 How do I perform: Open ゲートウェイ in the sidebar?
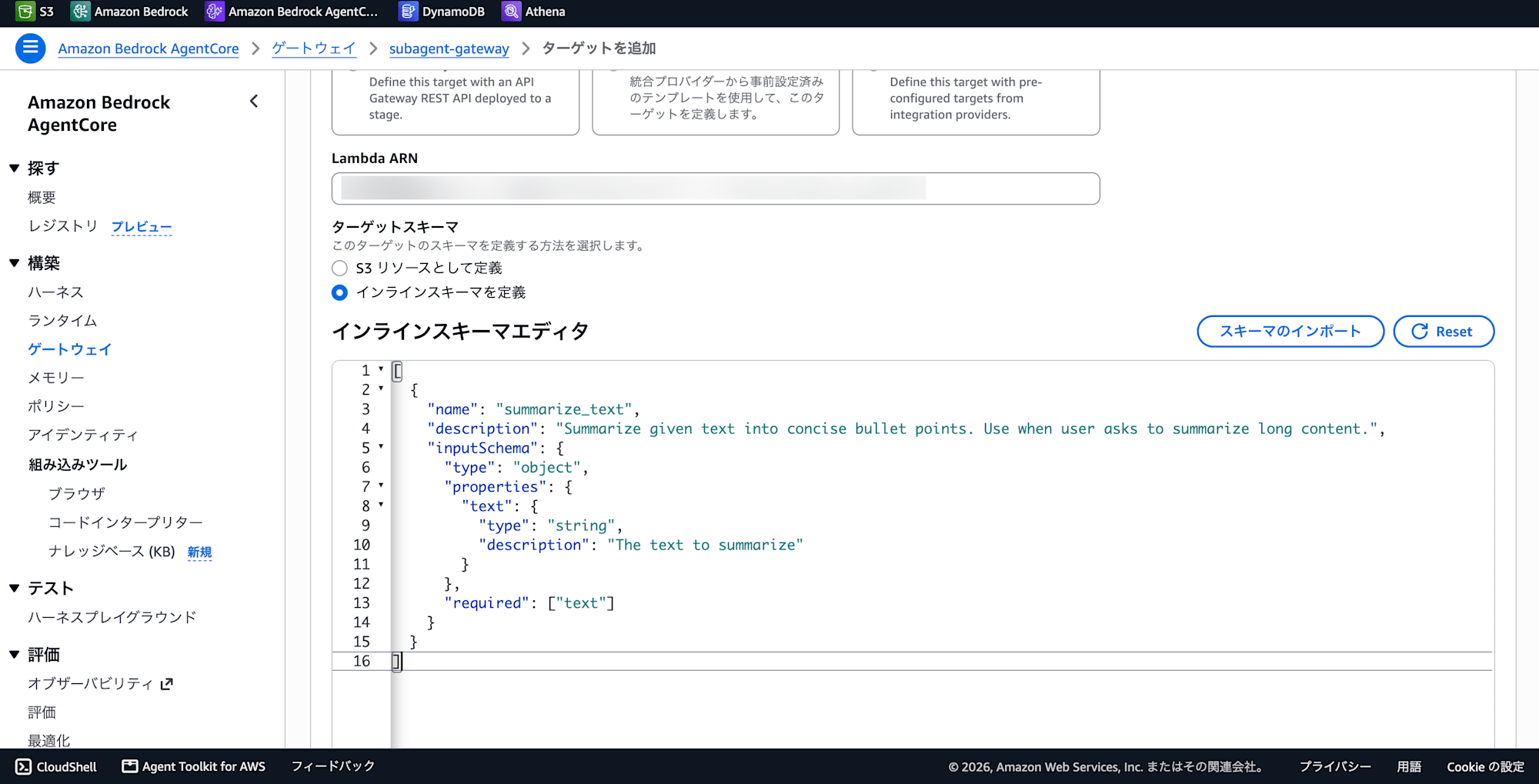(x=69, y=349)
